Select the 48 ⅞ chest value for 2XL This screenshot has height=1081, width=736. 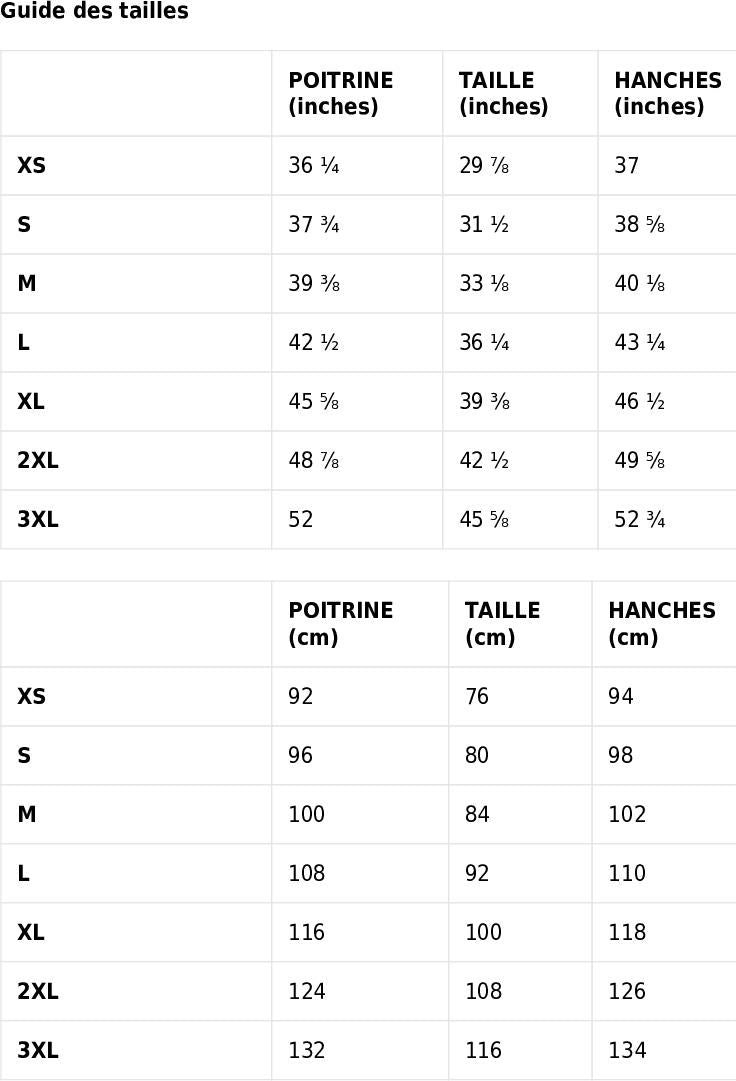coord(314,461)
